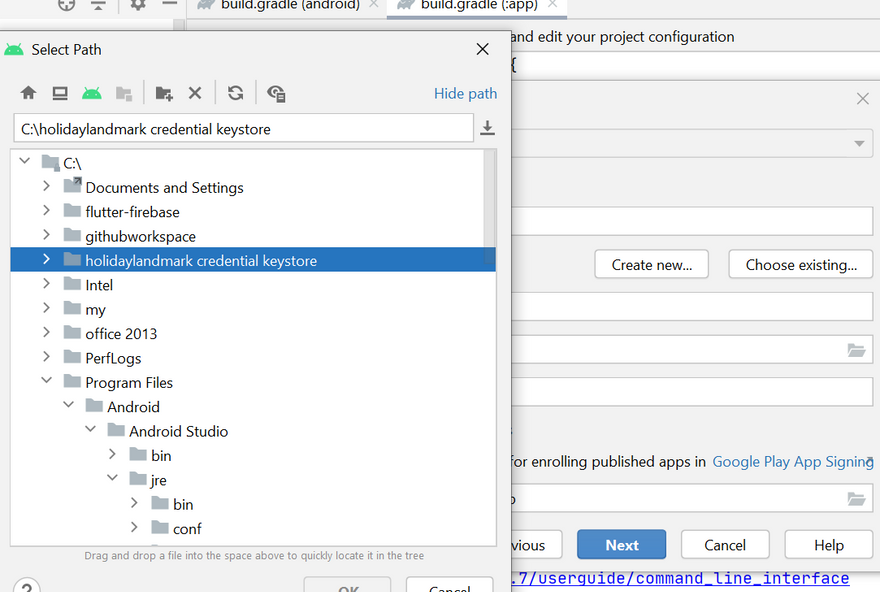This screenshot has width=880, height=592.
Task: Click the Delete (X) toolbar icon
Action: [x=195, y=93]
